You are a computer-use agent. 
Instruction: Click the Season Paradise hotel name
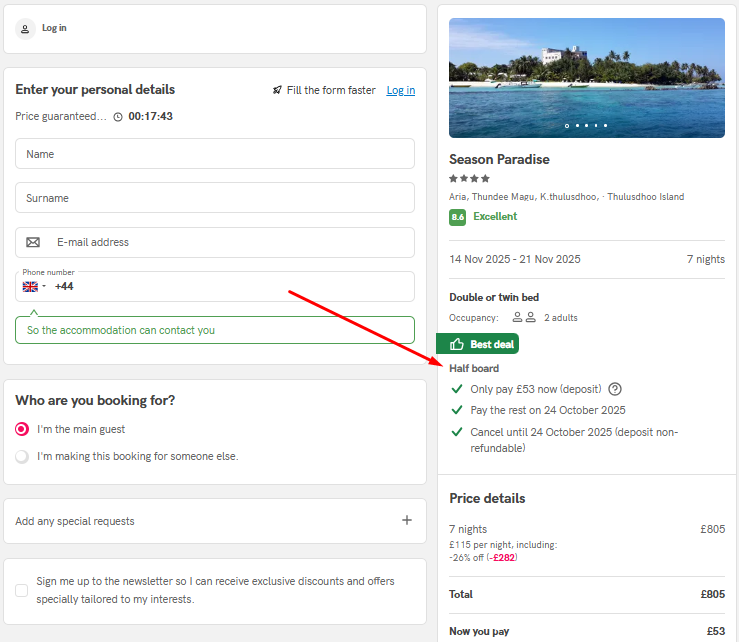pyautogui.click(x=499, y=159)
